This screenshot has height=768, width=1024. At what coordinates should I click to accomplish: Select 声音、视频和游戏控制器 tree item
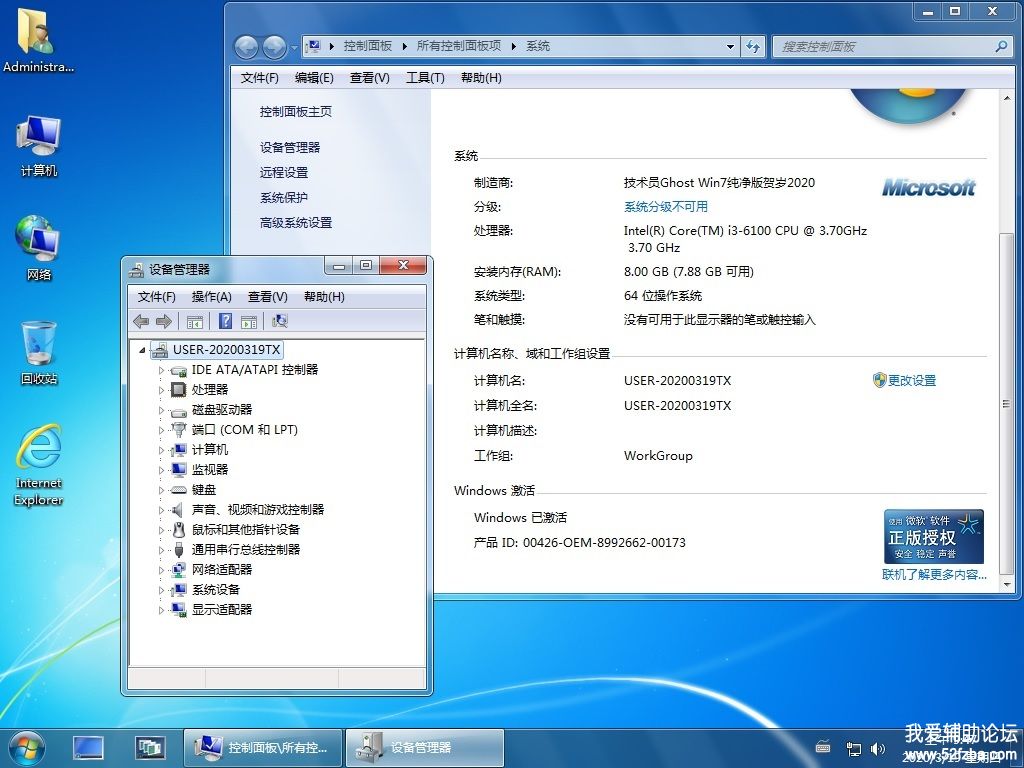[257, 509]
